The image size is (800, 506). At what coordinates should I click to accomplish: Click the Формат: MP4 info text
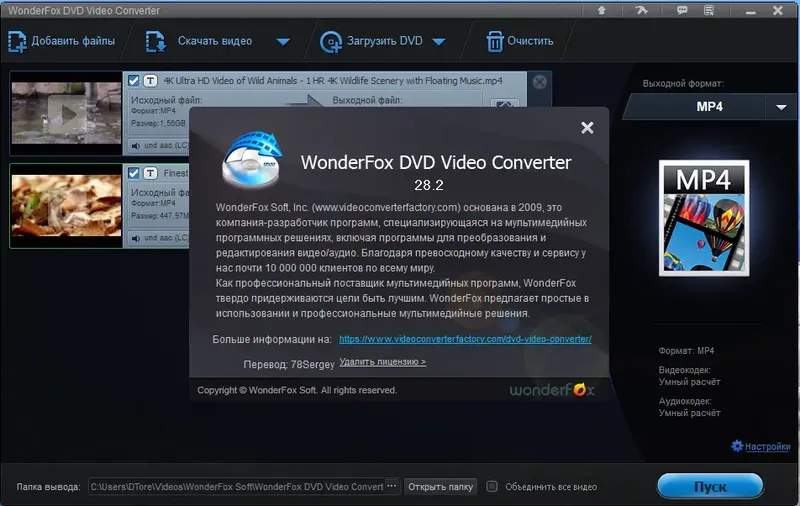coord(686,351)
